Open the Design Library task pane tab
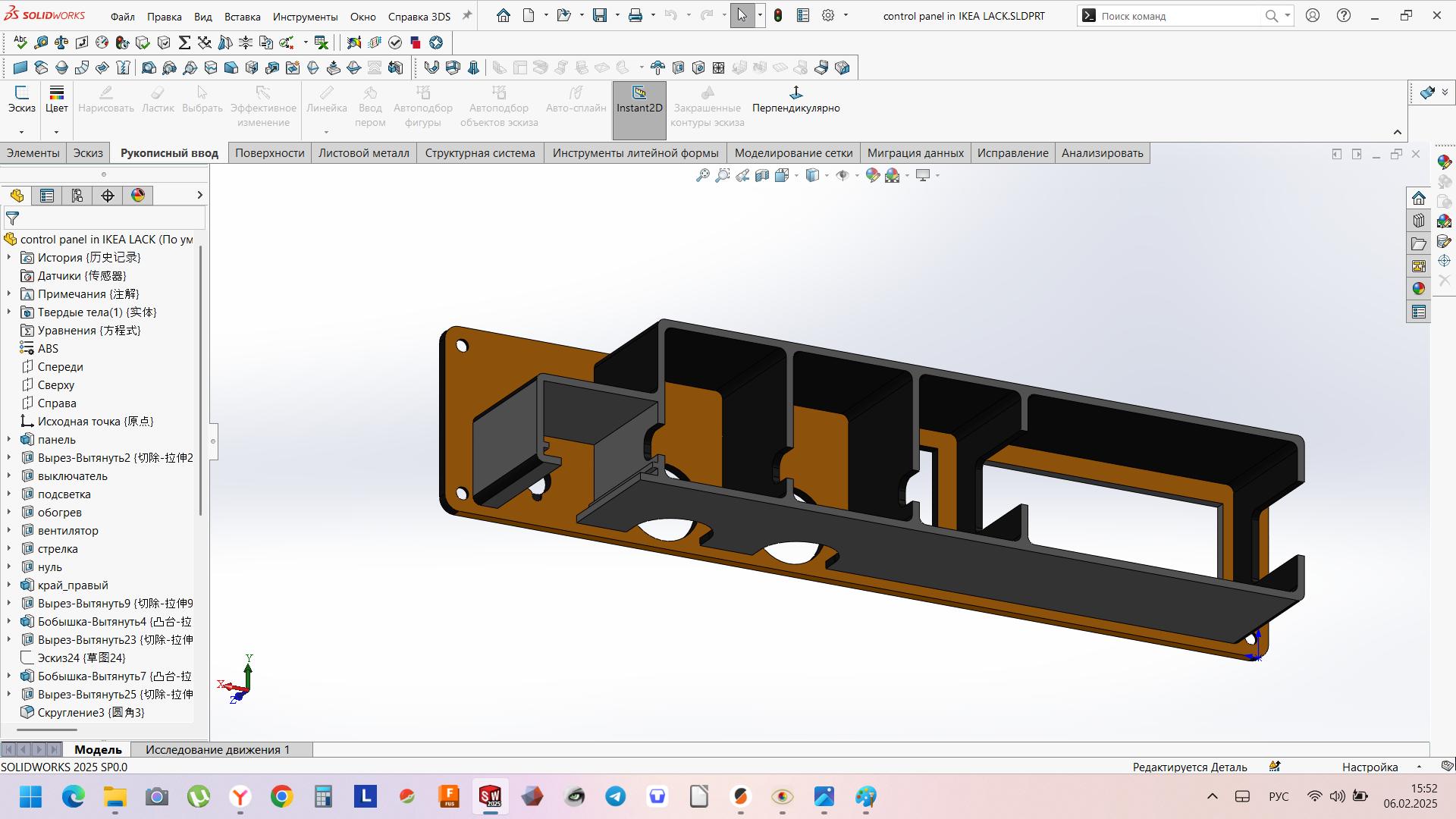This screenshot has height=819, width=1456. click(1419, 221)
